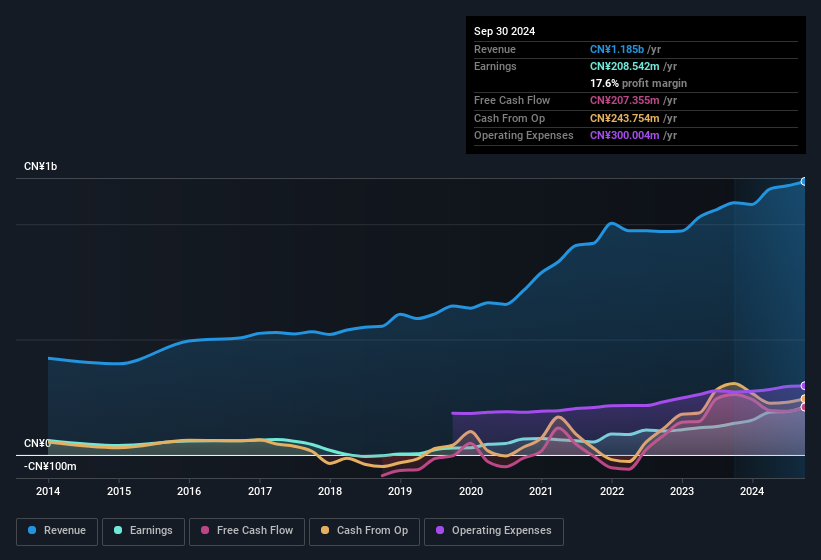Click the 2014 x-axis label
Viewport: 821px width, 560px height.
click(x=48, y=491)
